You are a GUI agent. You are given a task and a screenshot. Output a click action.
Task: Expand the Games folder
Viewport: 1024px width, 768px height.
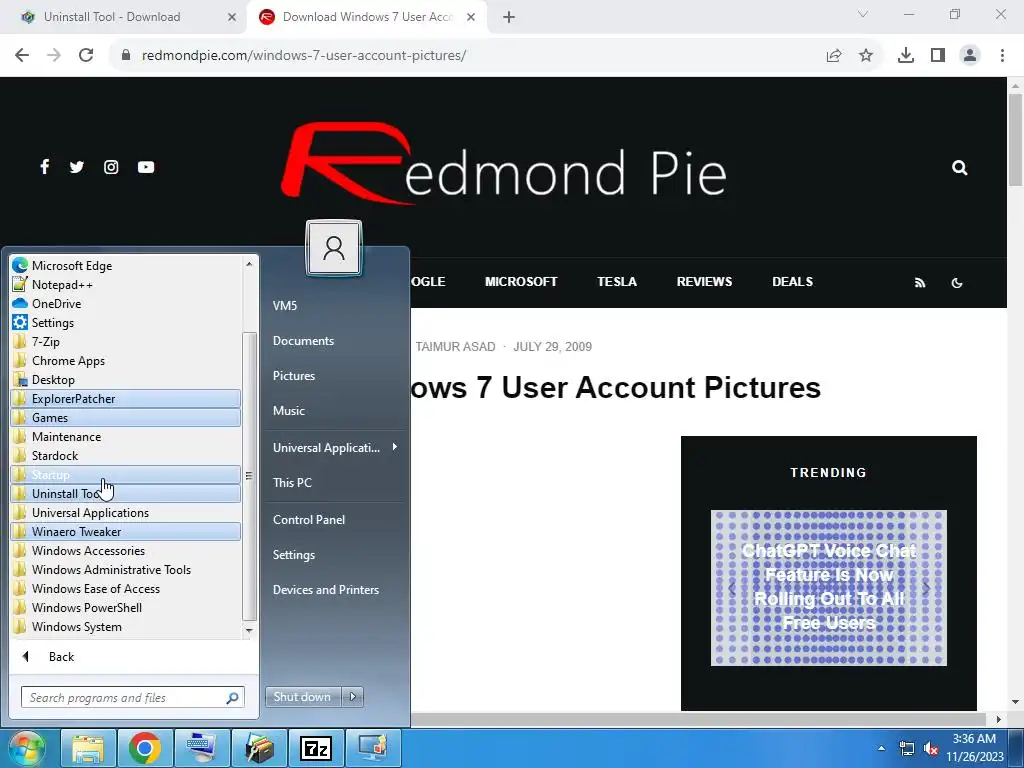(126, 417)
